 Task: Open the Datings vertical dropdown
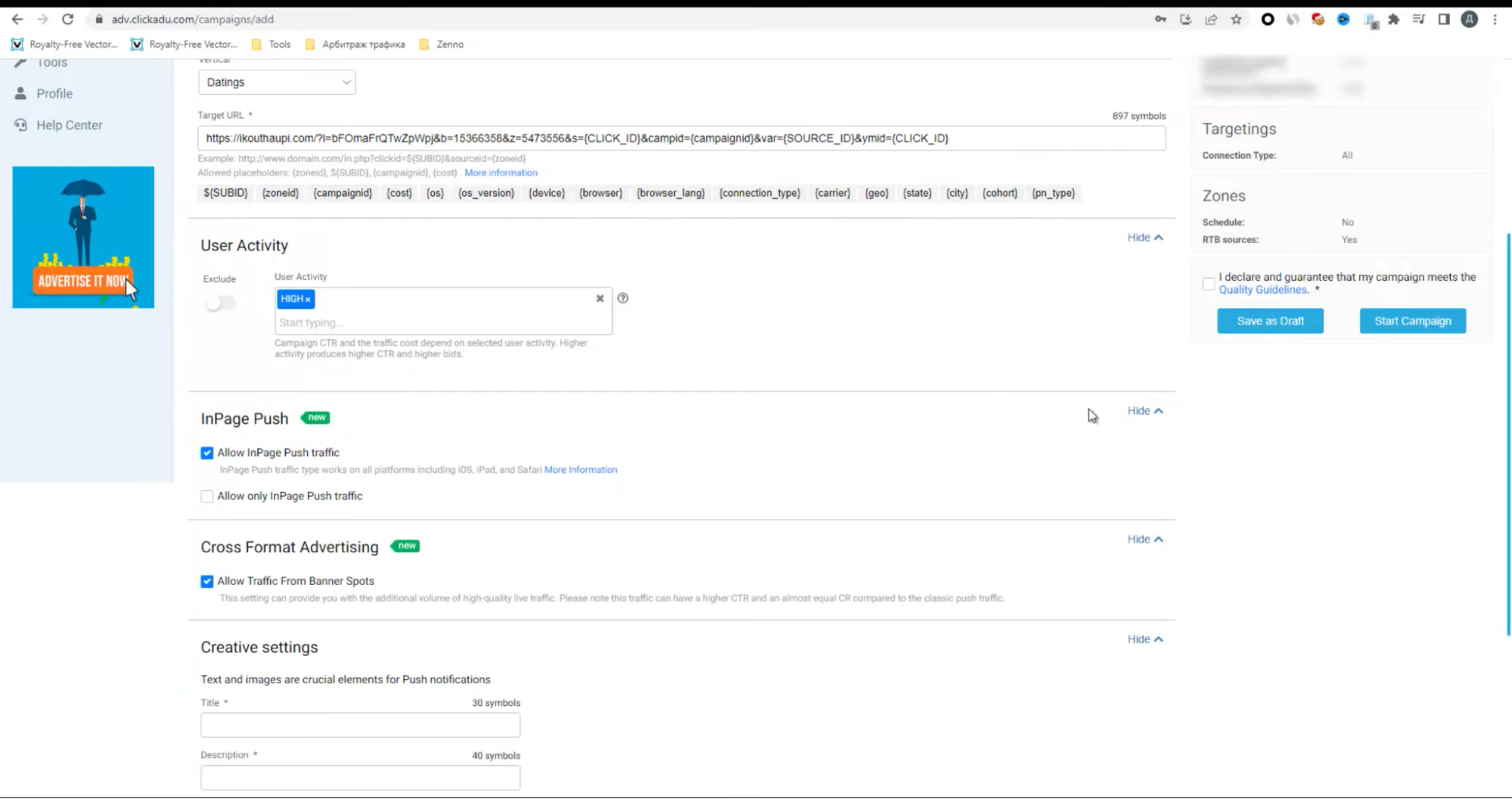(277, 82)
